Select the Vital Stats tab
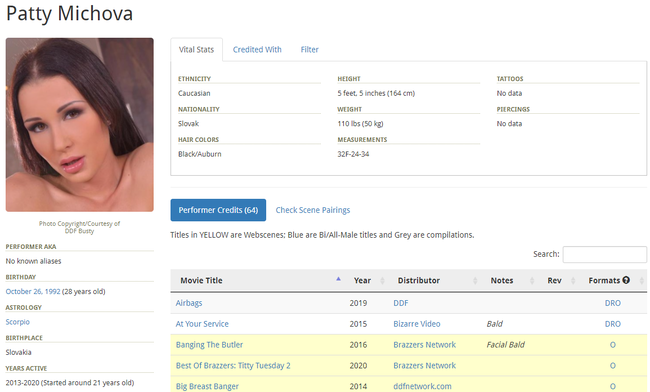Image resolution: width=650 pixels, height=392 pixels. [196, 50]
